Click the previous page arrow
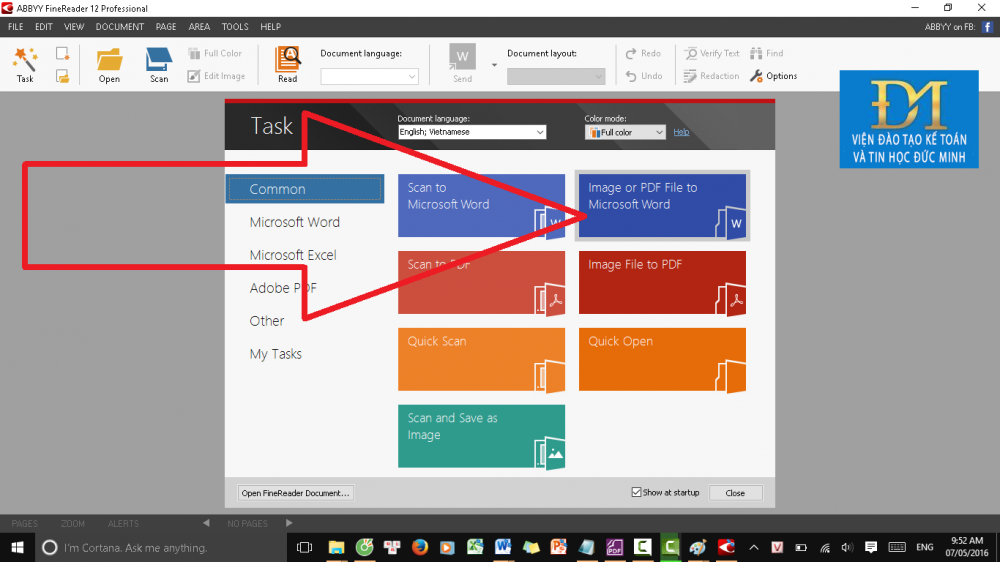The image size is (1000, 562). [x=206, y=523]
